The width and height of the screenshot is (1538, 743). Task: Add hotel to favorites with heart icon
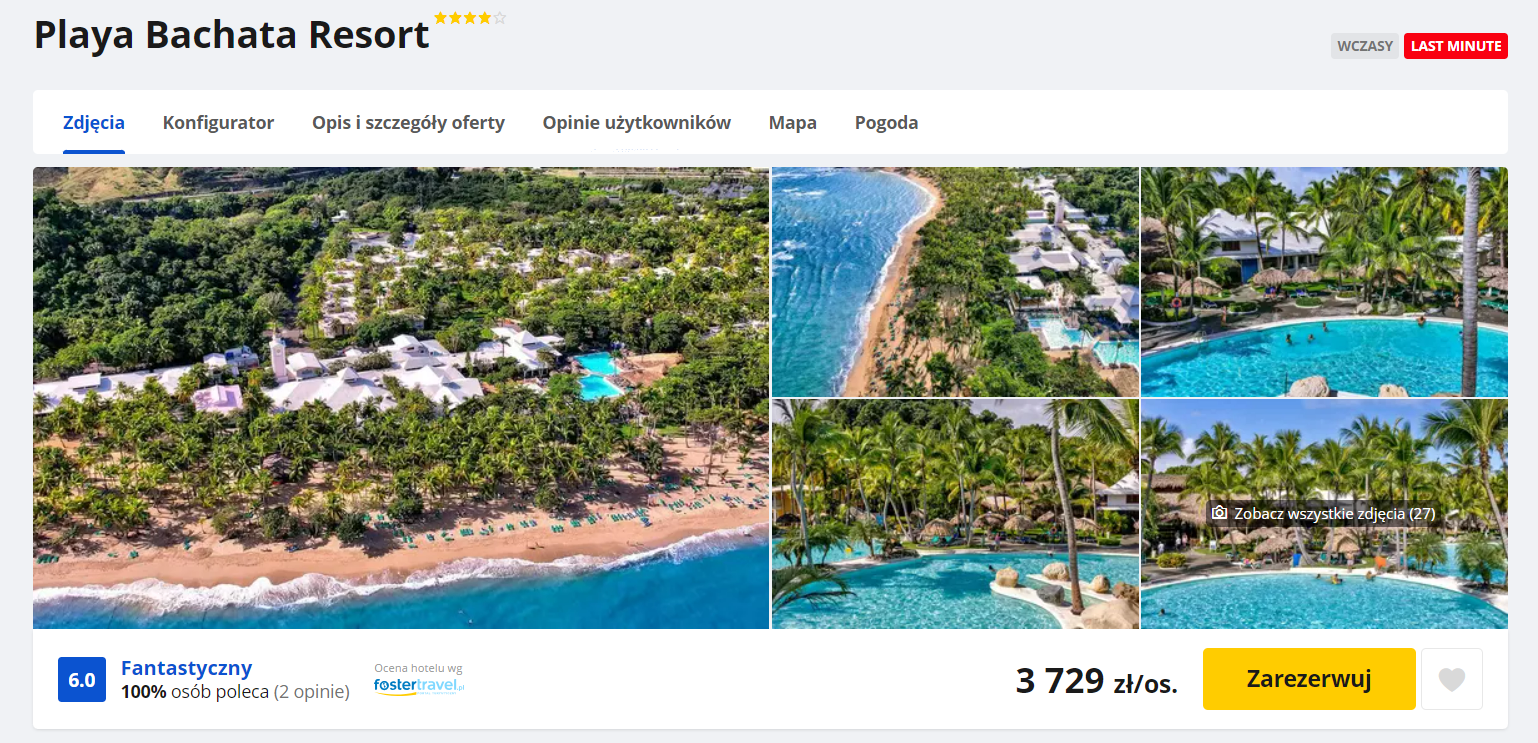click(1451, 679)
